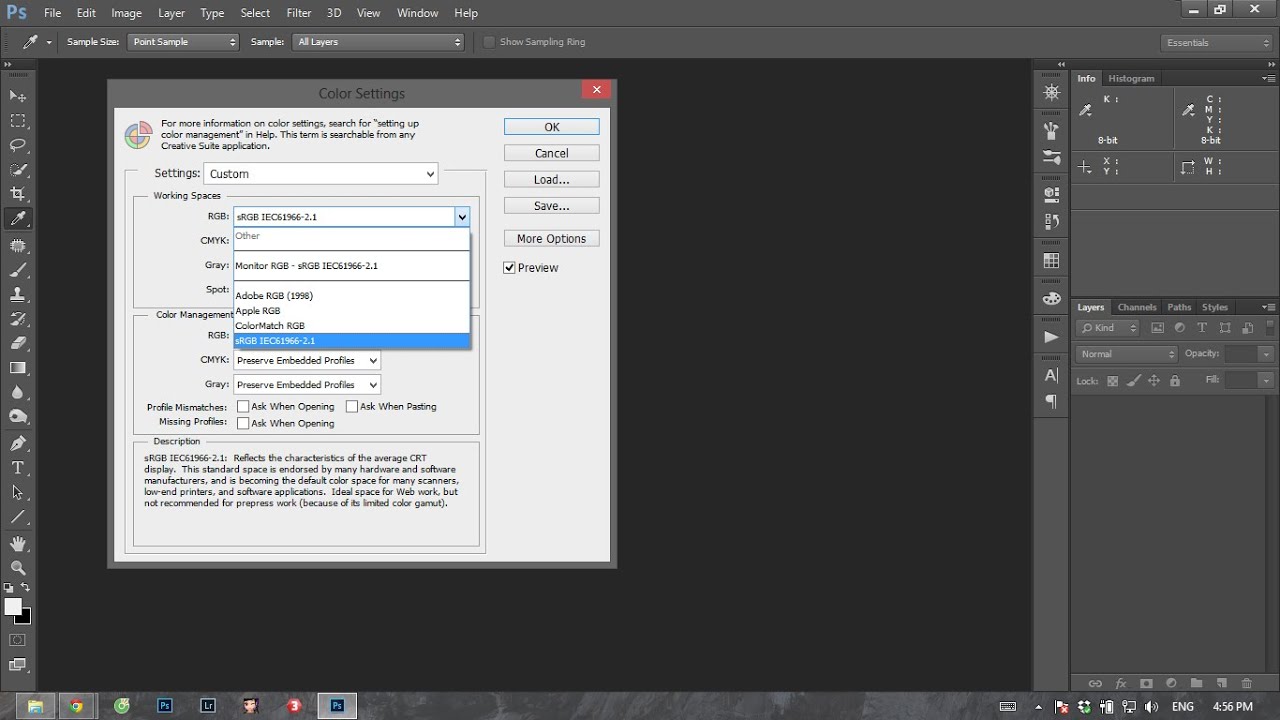Toggle the layer filter on/off switch
The width and height of the screenshot is (1280, 720).
(x=1270, y=328)
